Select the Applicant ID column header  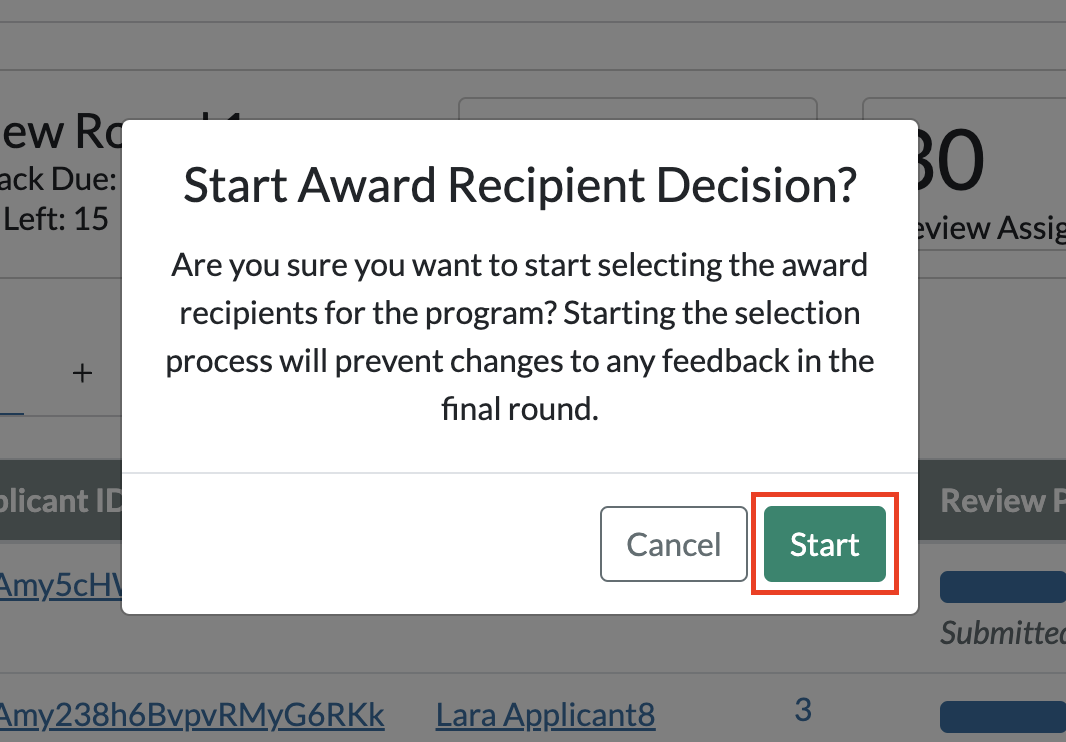pyautogui.click(x=55, y=500)
